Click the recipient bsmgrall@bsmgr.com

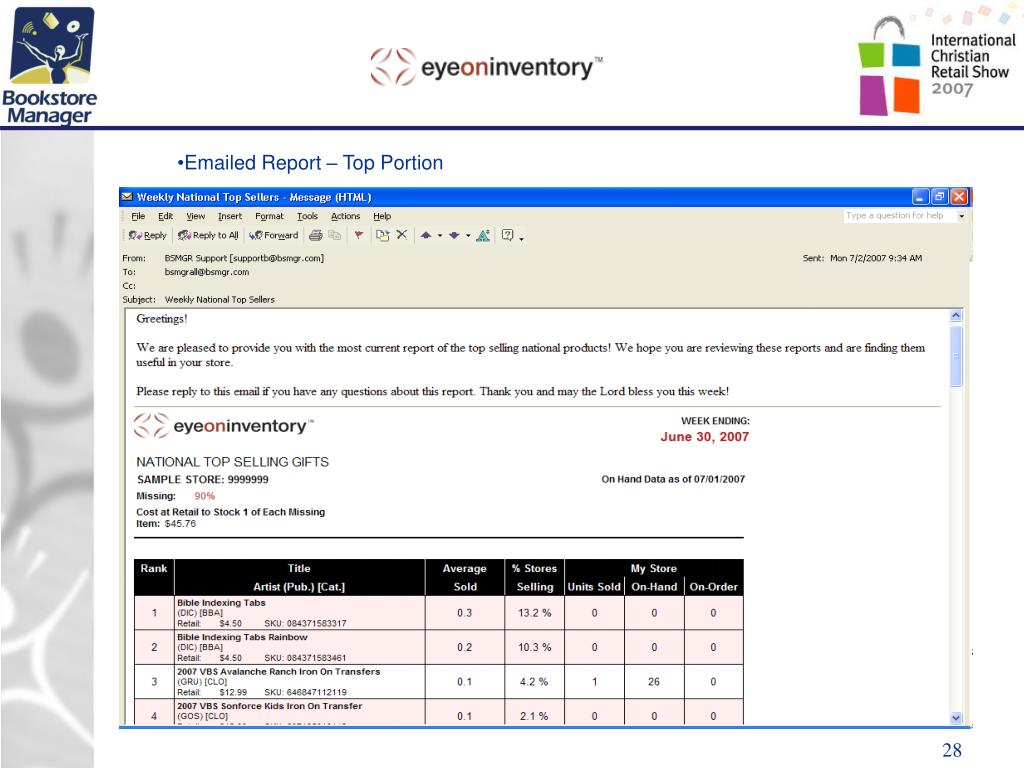[206, 272]
